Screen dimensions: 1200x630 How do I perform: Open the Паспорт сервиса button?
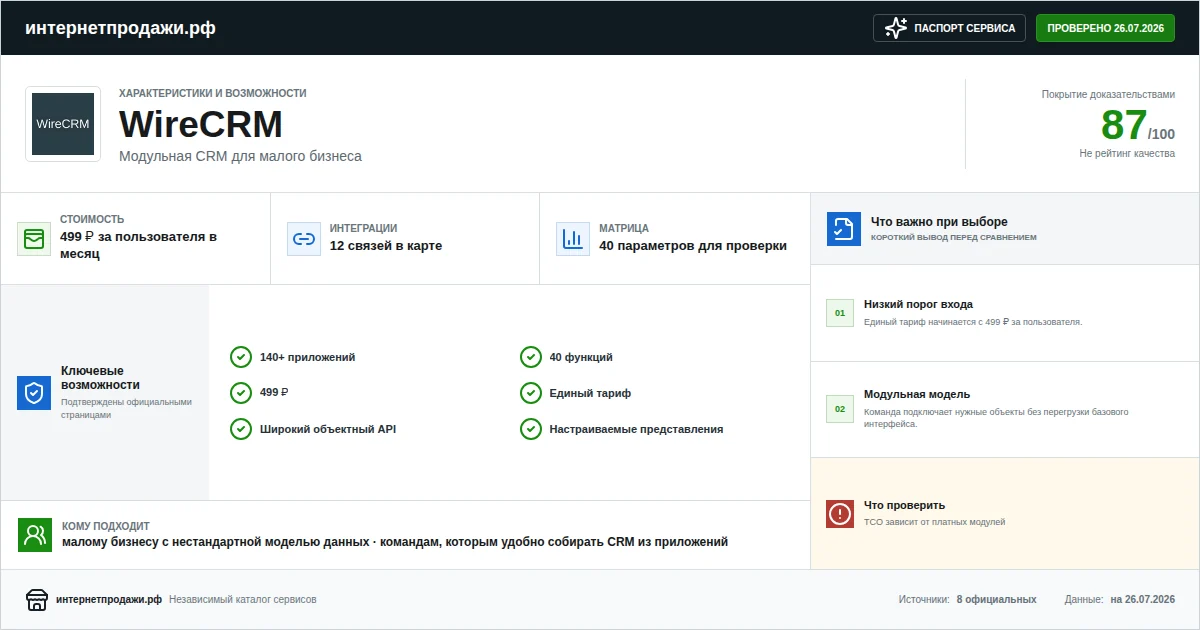point(949,28)
